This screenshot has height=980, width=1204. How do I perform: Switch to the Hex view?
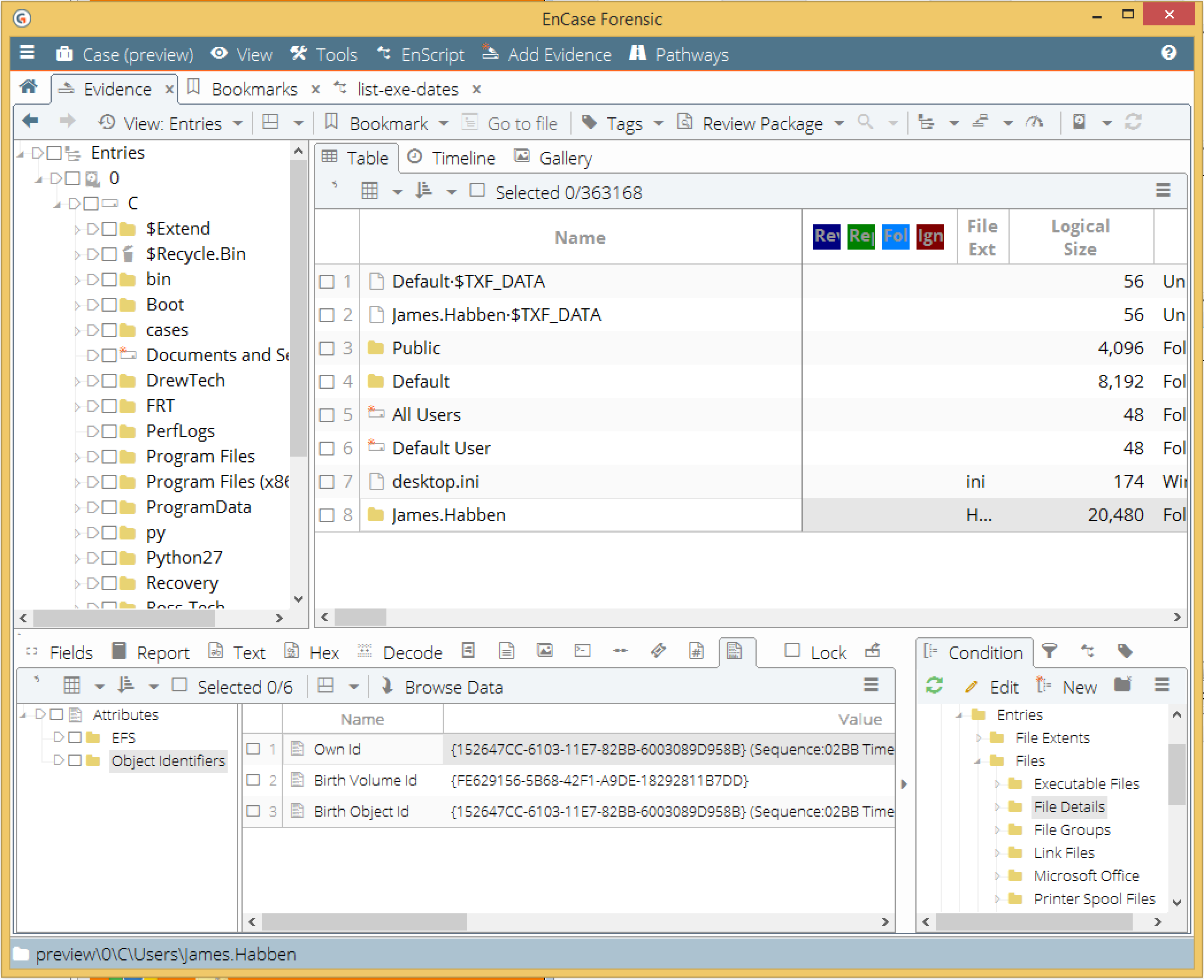[312, 652]
